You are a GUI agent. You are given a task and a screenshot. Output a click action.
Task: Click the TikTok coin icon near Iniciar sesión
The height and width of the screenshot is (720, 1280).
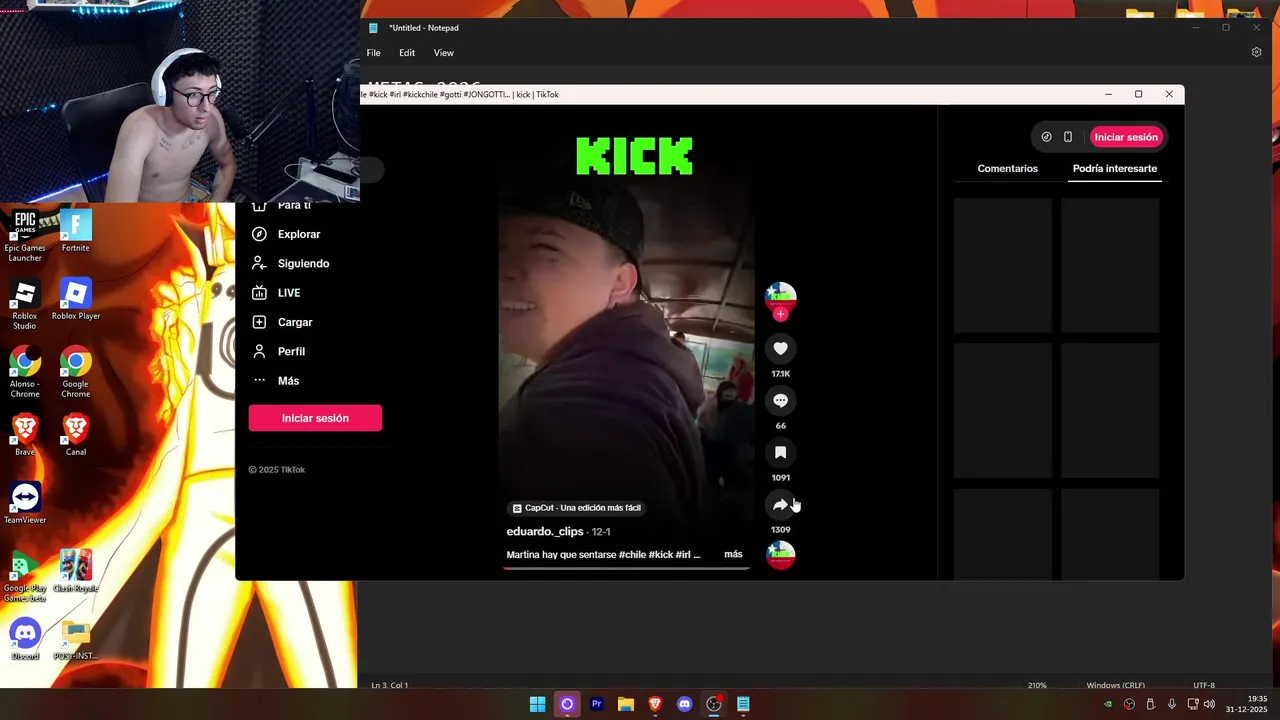(x=1046, y=137)
